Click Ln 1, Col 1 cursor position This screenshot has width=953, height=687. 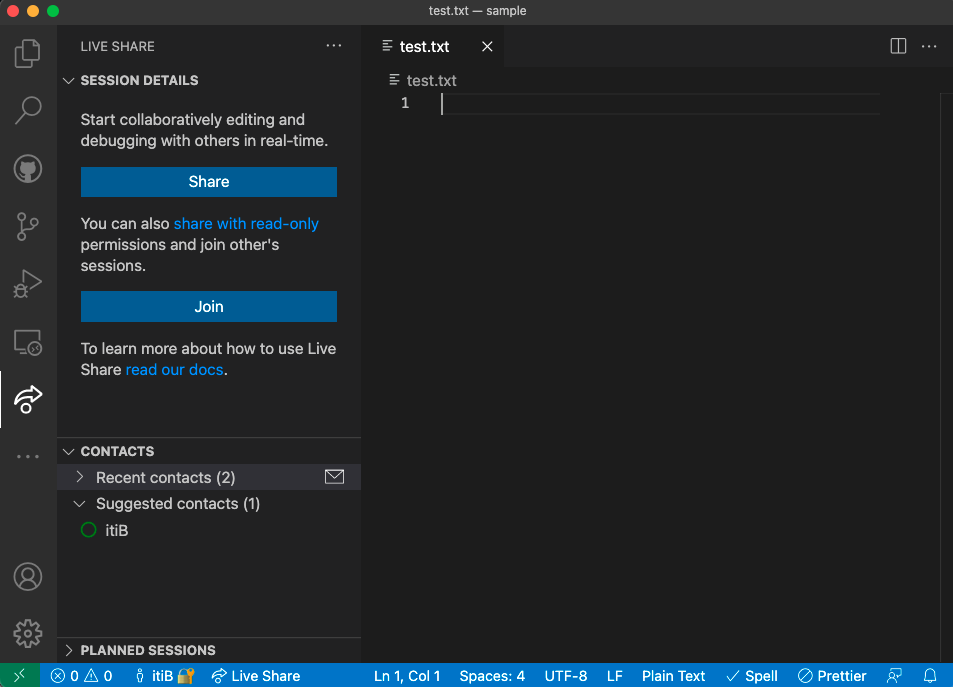pyautogui.click(x=407, y=675)
